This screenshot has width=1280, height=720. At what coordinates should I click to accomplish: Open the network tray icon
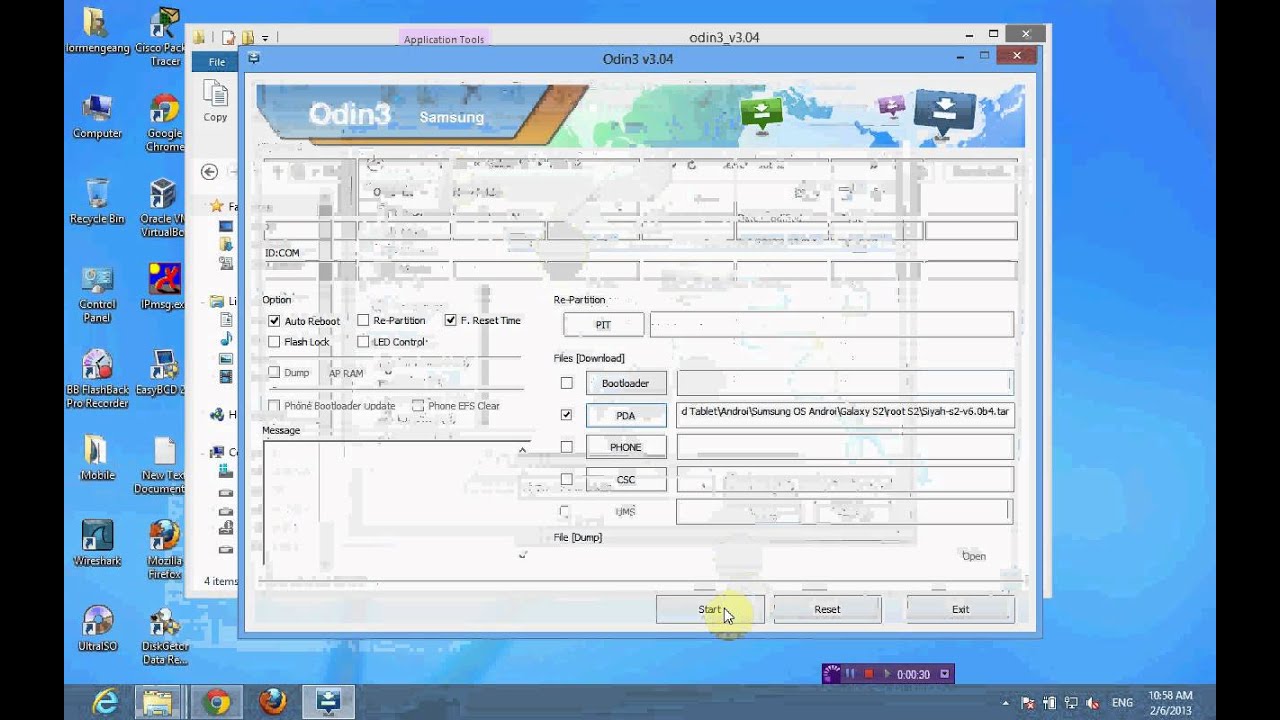point(1071,703)
